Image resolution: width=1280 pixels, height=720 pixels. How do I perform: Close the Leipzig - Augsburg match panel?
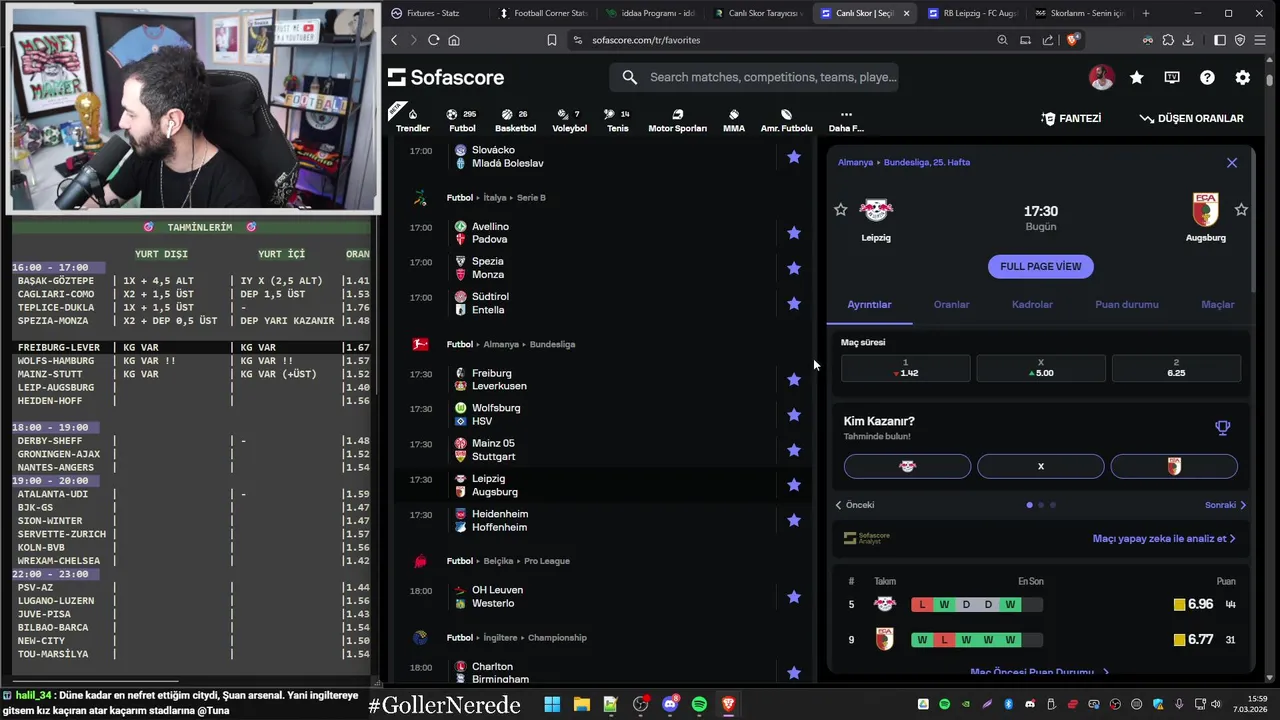click(x=1232, y=162)
